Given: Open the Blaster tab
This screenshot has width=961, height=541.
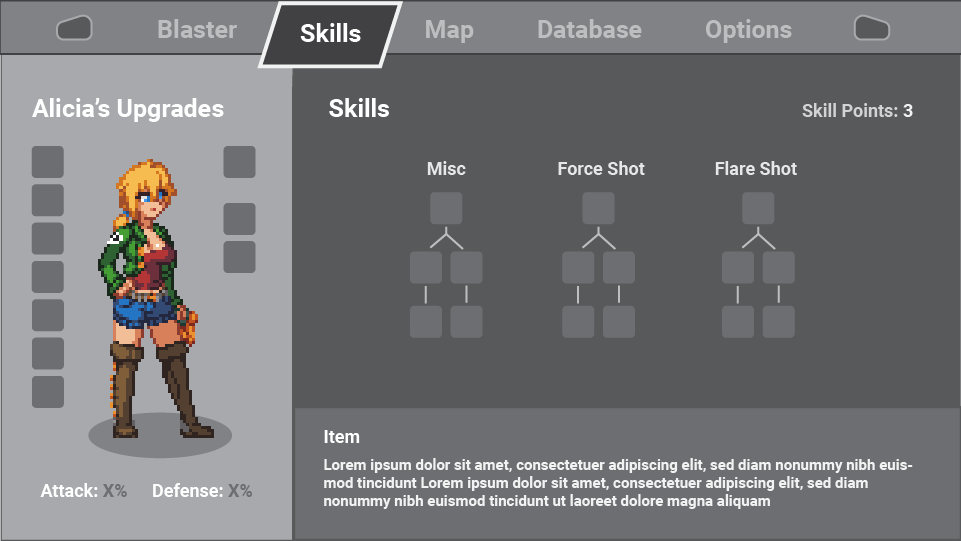Looking at the screenshot, I should point(197,29).
